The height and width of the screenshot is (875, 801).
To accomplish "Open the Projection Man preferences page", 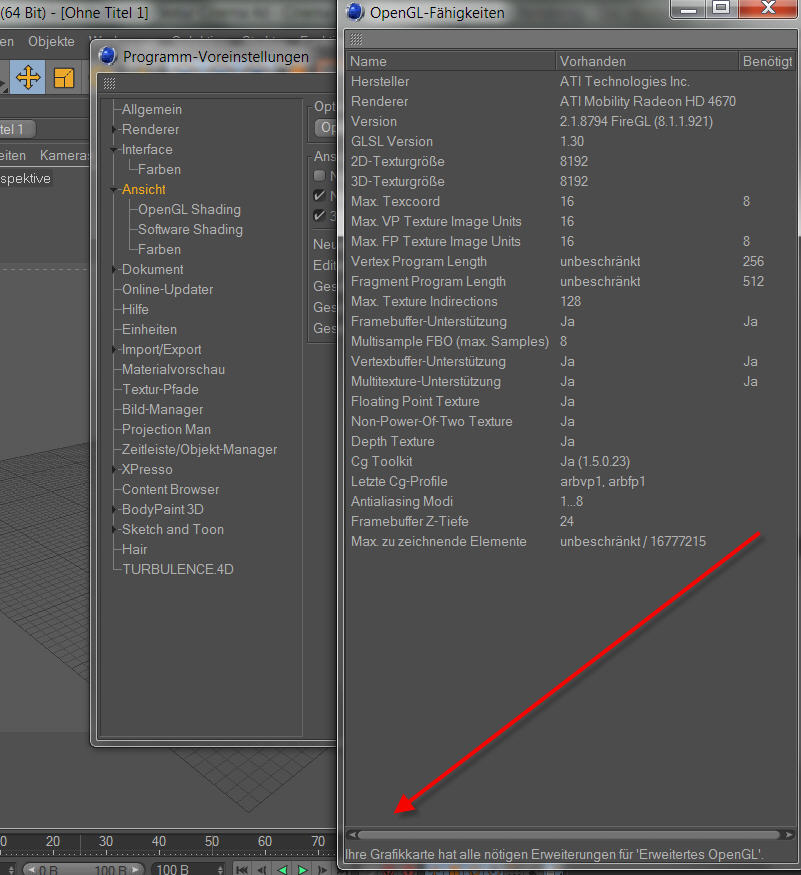I will pos(166,429).
